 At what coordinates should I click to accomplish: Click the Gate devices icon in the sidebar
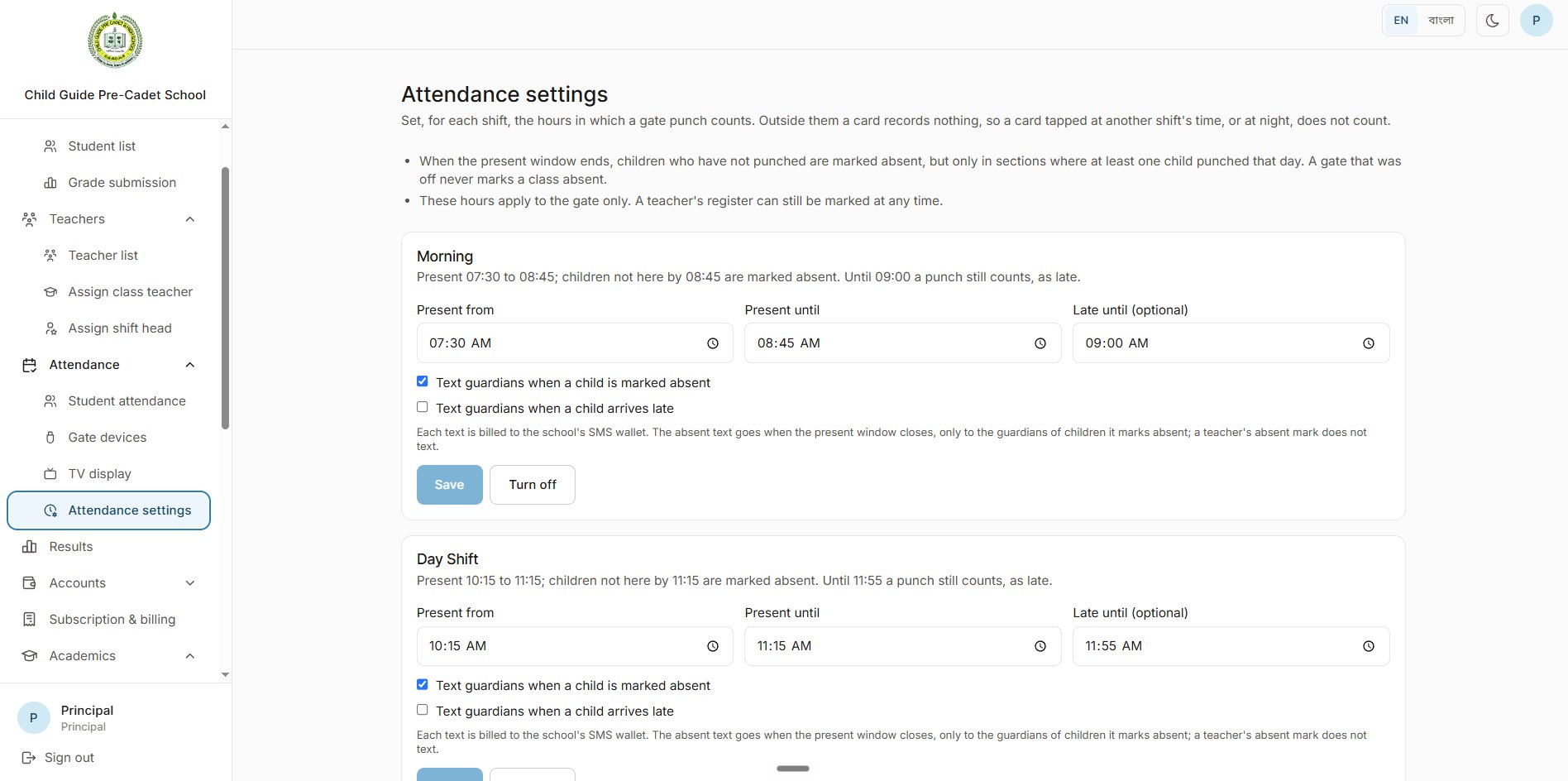50,438
